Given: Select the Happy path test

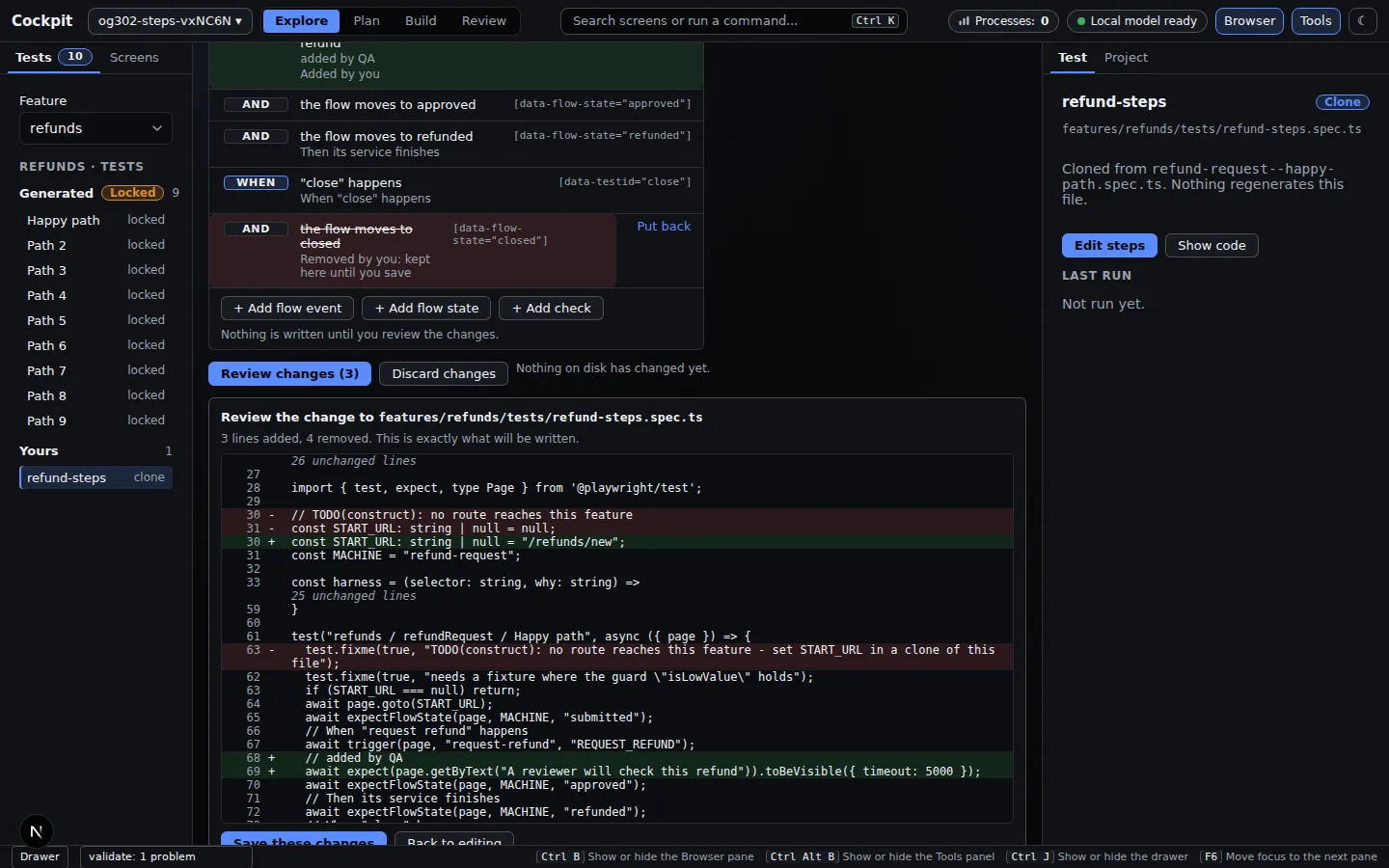Looking at the screenshot, I should (95, 220).
